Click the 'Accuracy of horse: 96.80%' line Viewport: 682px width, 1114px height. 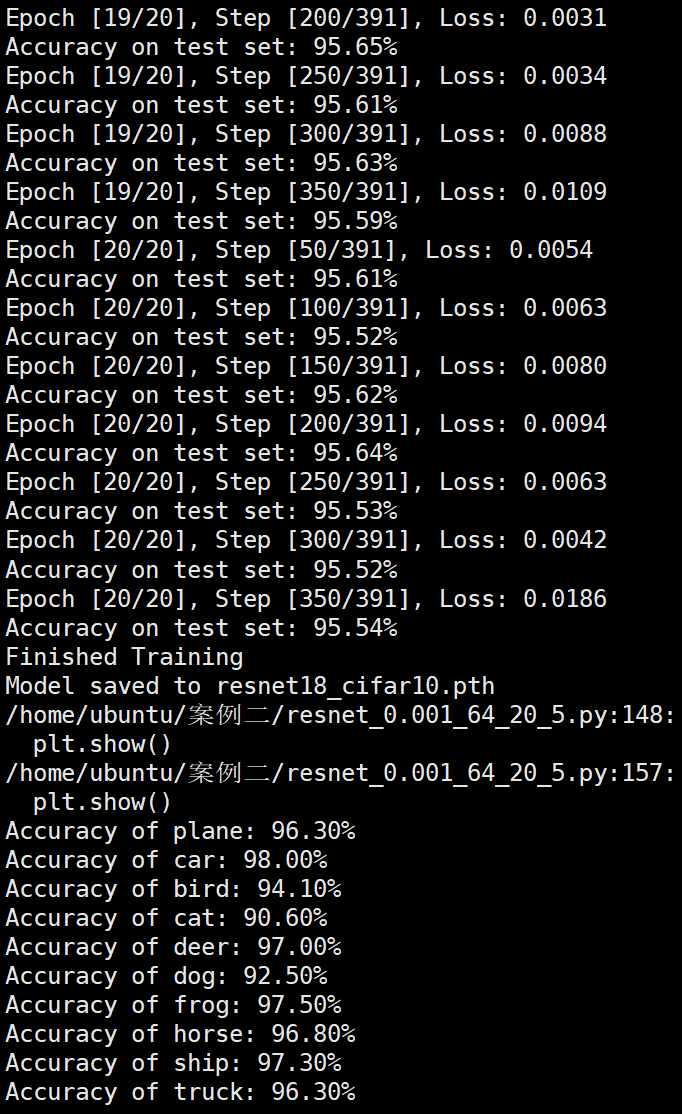(x=180, y=1034)
